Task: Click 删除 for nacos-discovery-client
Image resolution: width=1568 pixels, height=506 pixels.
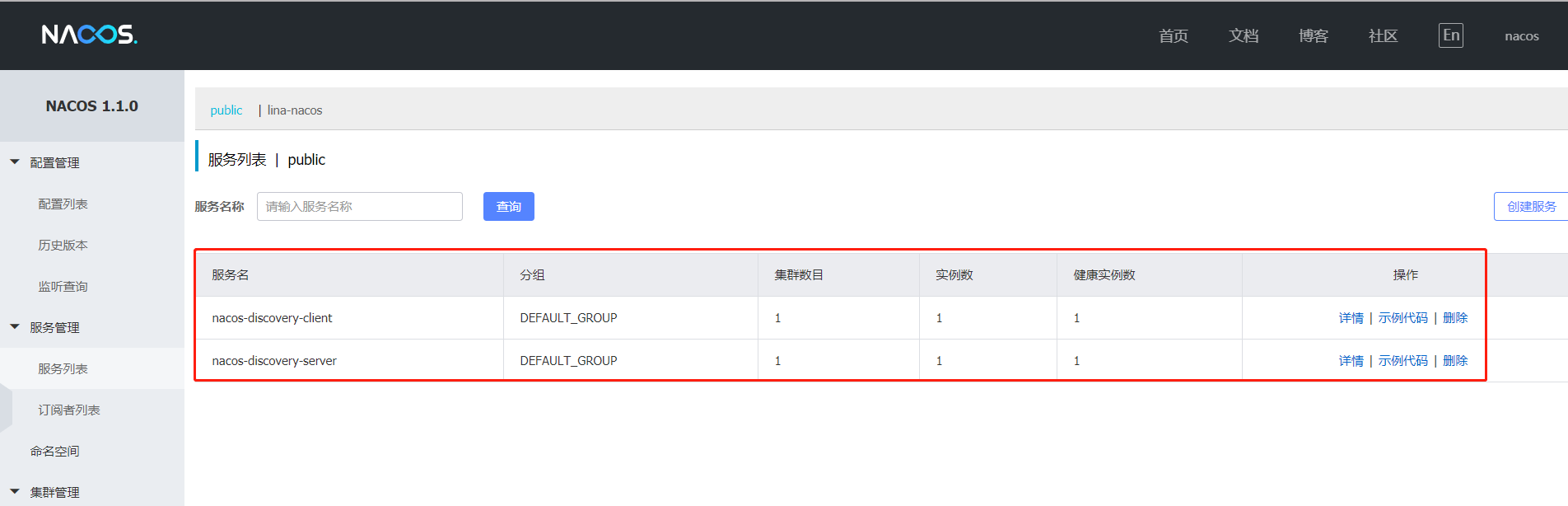Action: pyautogui.click(x=1455, y=318)
